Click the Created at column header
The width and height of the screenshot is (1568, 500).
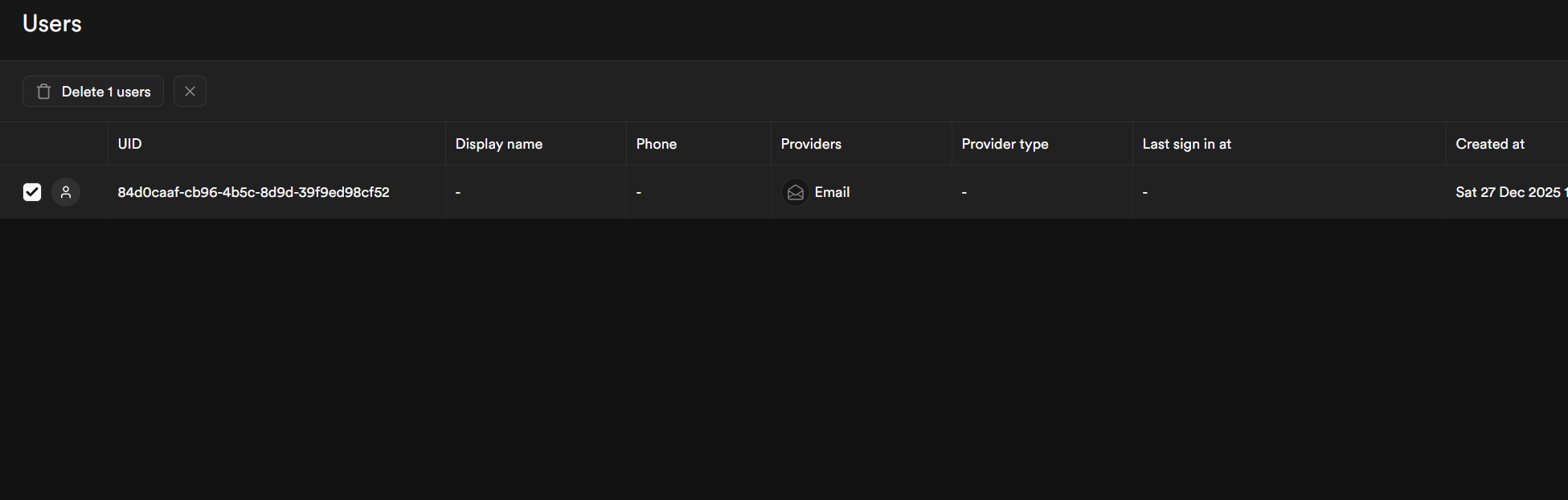pyautogui.click(x=1489, y=144)
